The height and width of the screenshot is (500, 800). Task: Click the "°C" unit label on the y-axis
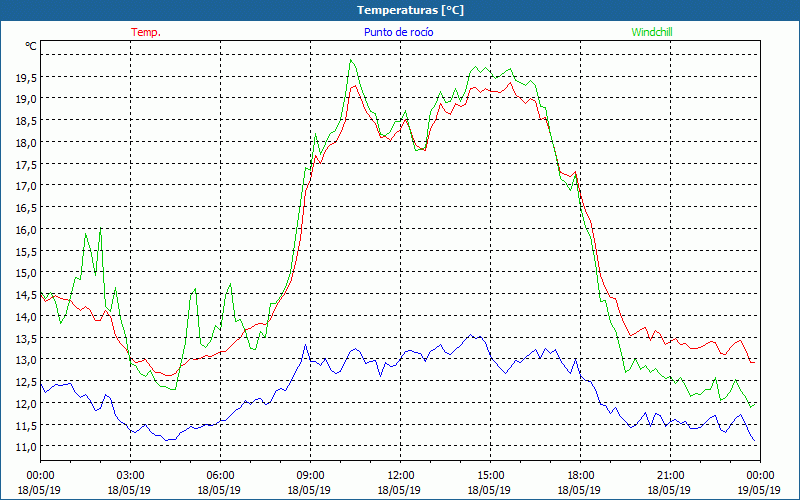point(31,46)
